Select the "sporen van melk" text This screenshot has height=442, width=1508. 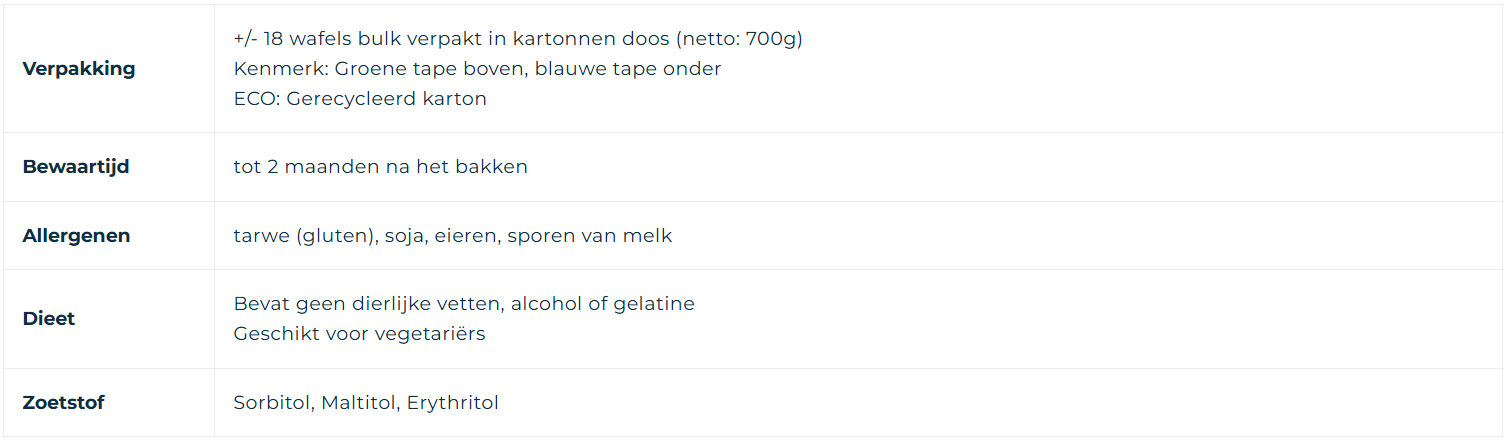click(590, 236)
